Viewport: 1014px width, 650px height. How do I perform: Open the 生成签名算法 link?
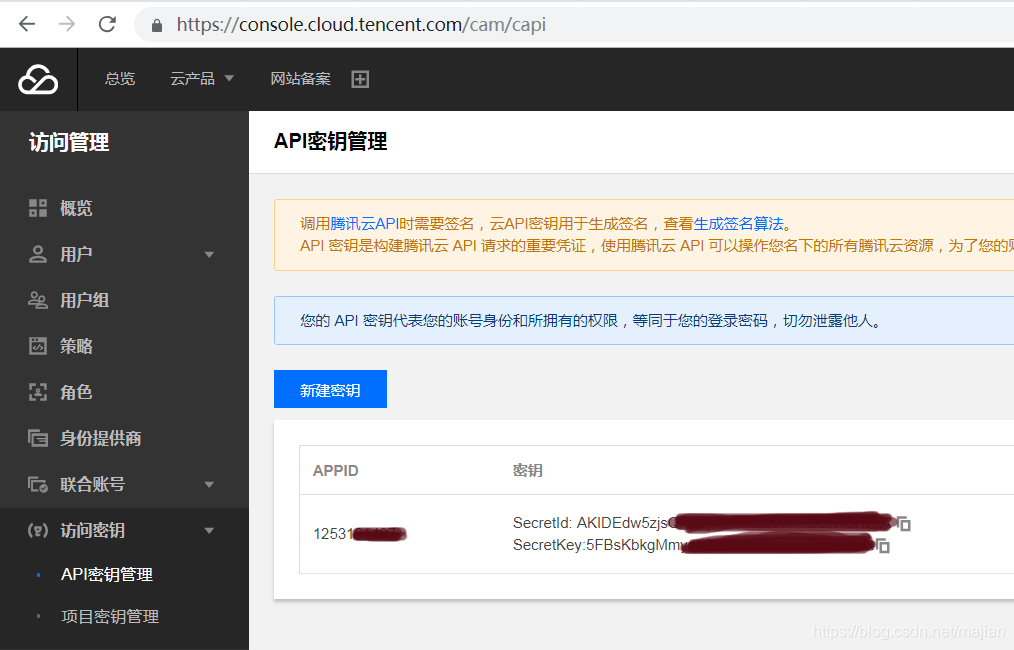click(x=739, y=224)
